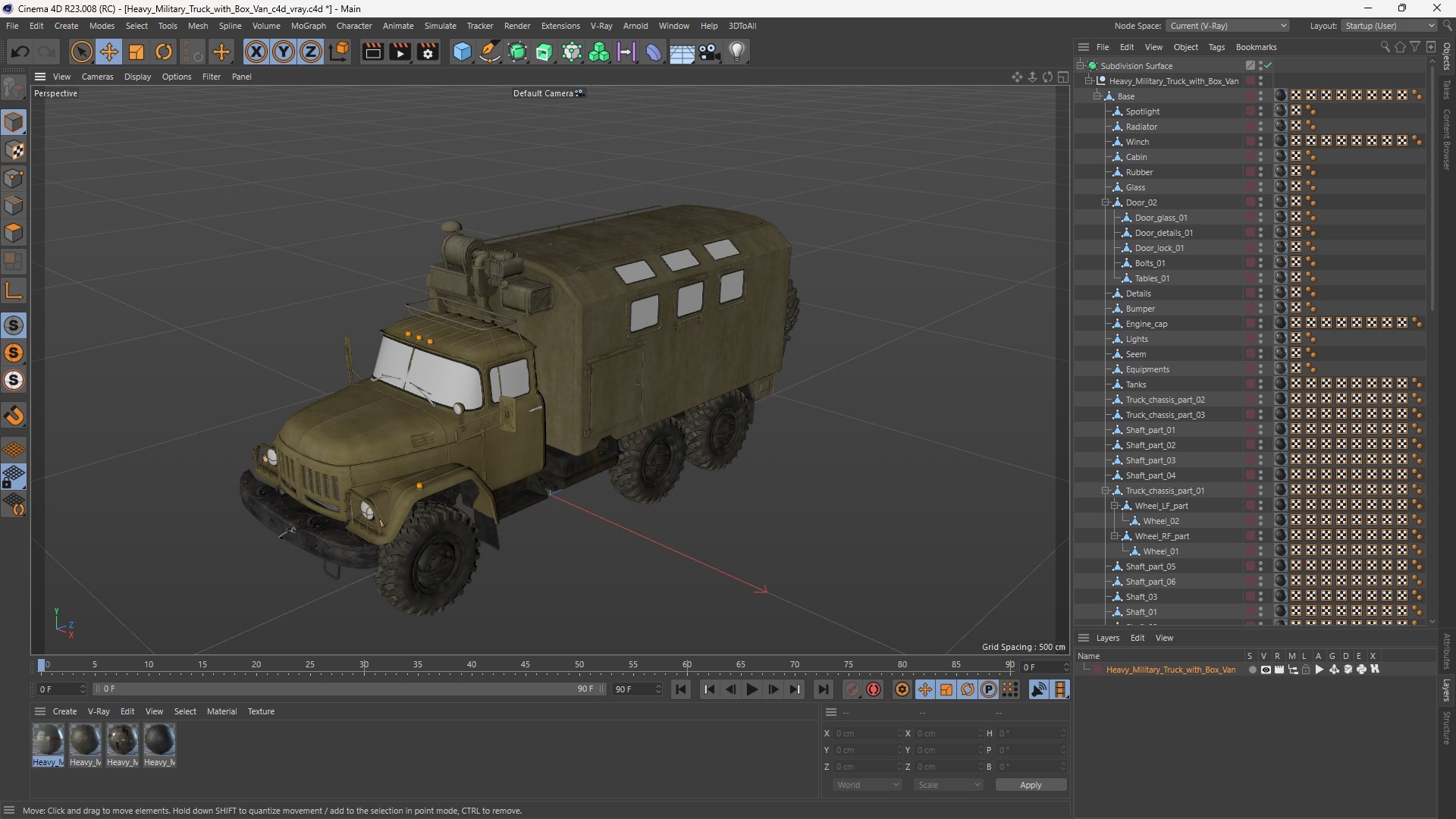Click the Spline Pen tool icon
Screen dimensions: 1456x819
490,52
